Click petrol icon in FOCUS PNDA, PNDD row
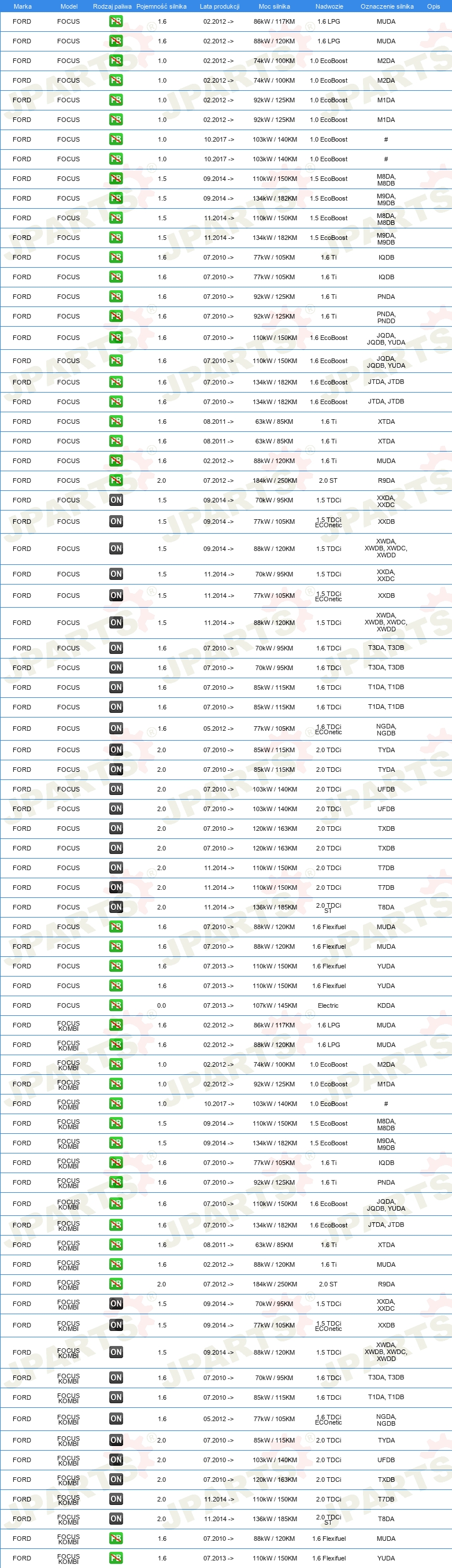Viewport: 452px width, 1568px height. [116, 316]
